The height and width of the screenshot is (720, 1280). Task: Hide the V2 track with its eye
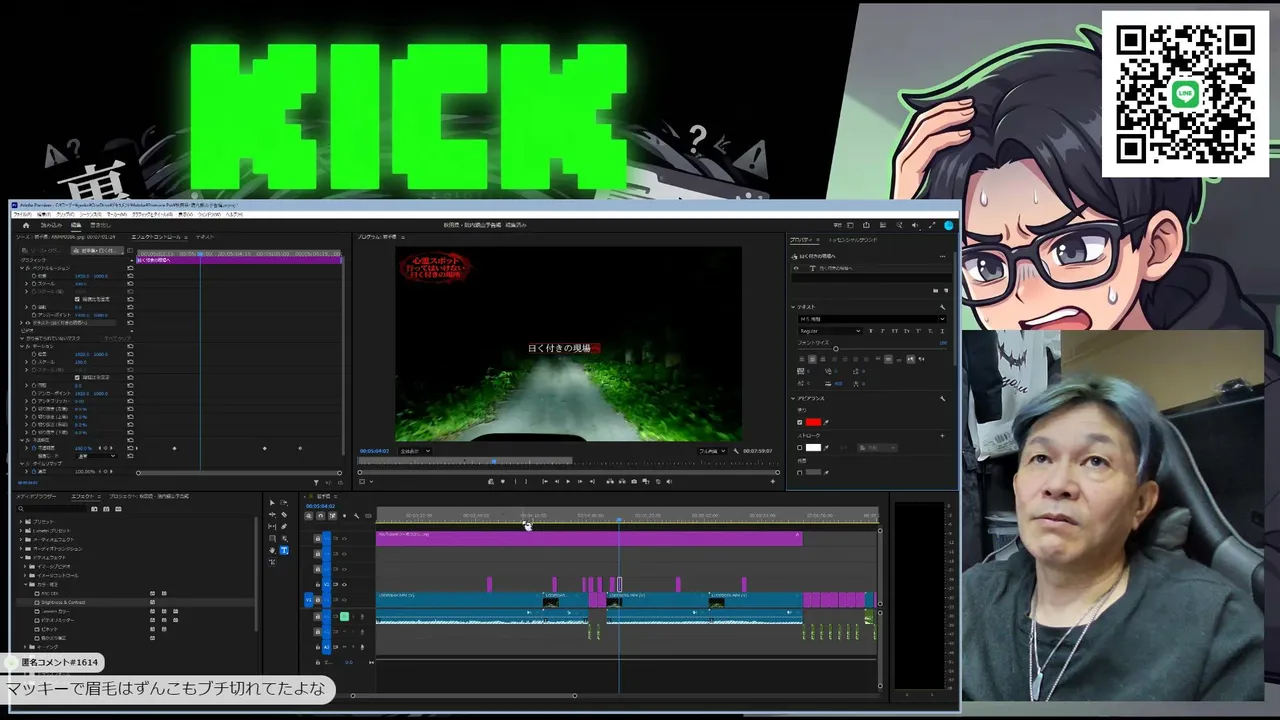coord(345,585)
